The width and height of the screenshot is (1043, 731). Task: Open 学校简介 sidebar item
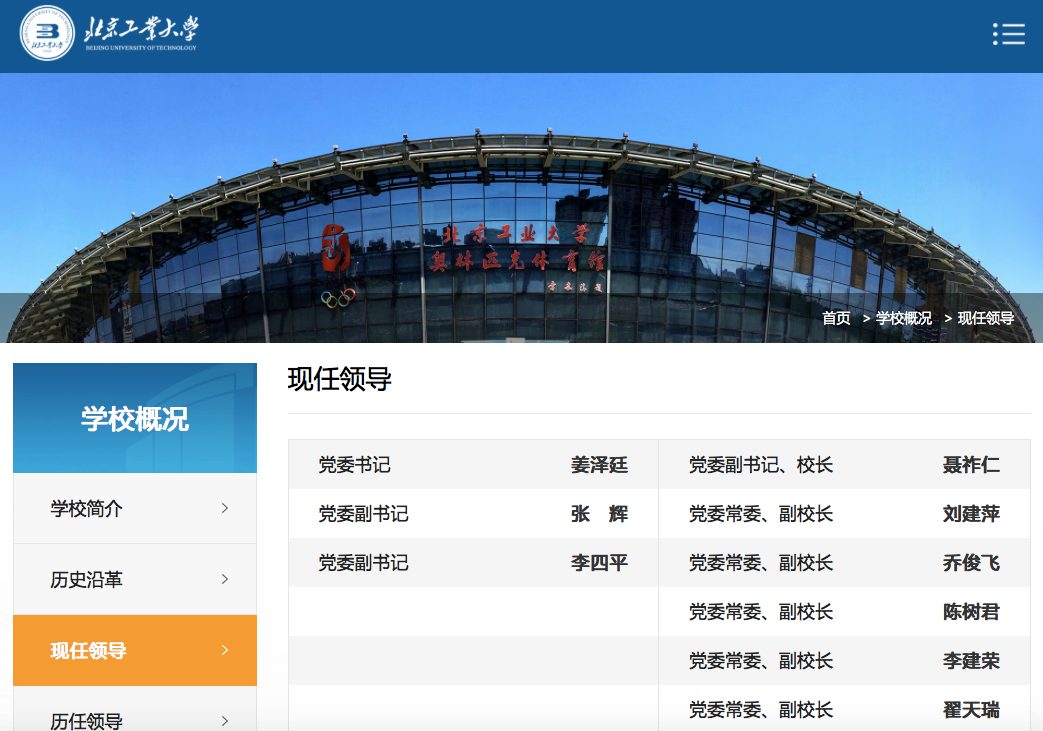[135, 509]
